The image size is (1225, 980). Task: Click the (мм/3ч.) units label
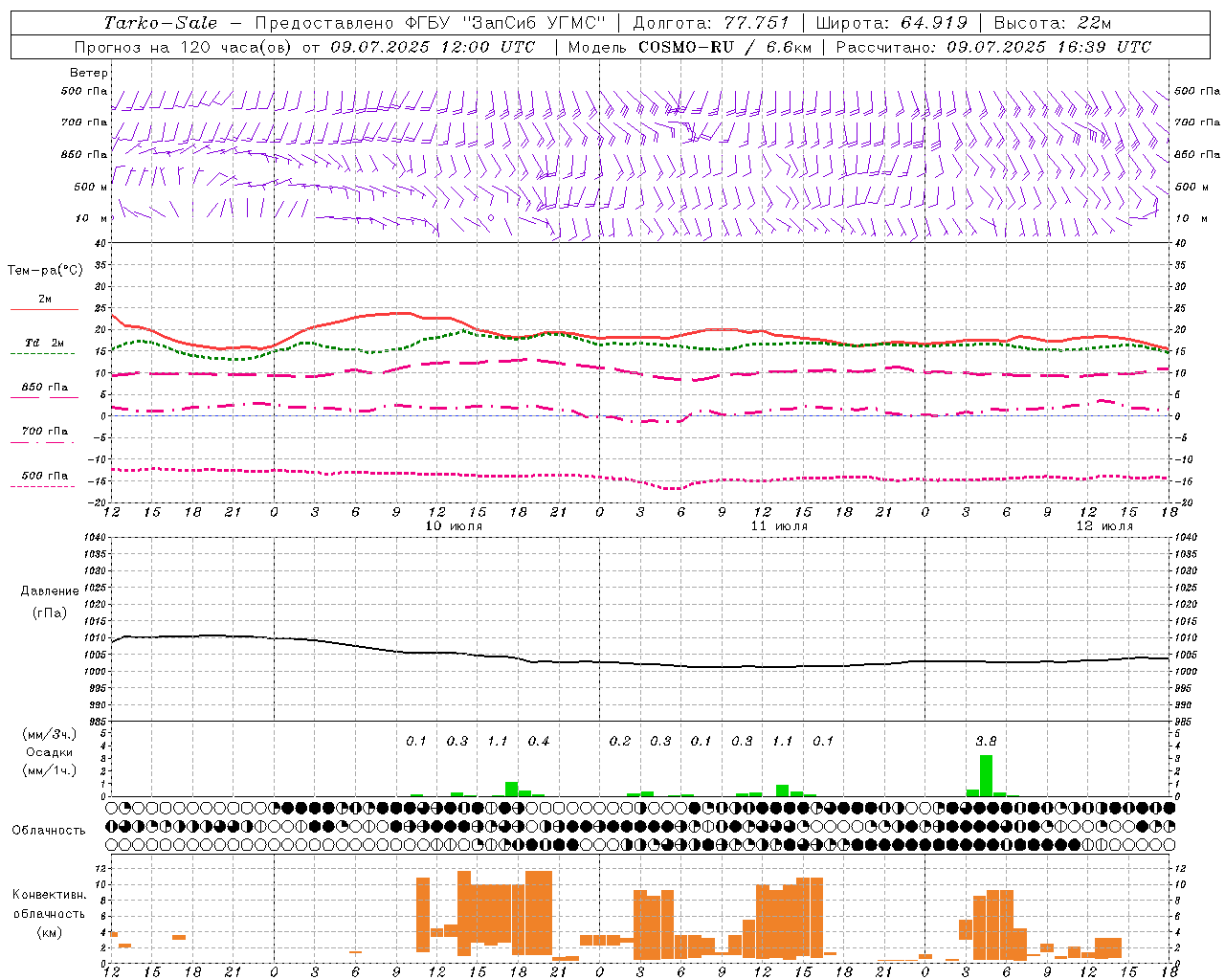[x=50, y=734]
